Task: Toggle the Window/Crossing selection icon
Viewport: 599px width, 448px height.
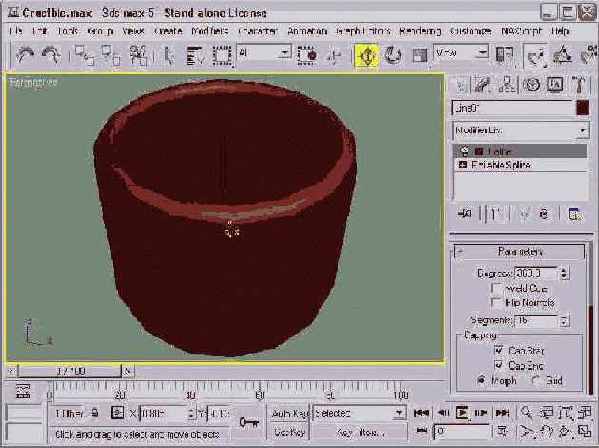Action: coord(308,56)
